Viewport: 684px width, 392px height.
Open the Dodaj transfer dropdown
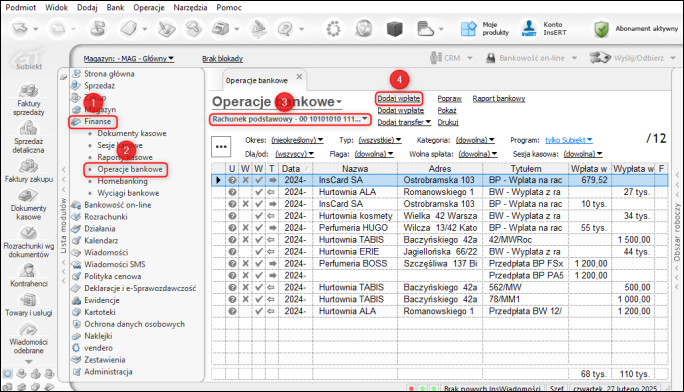tap(404, 122)
